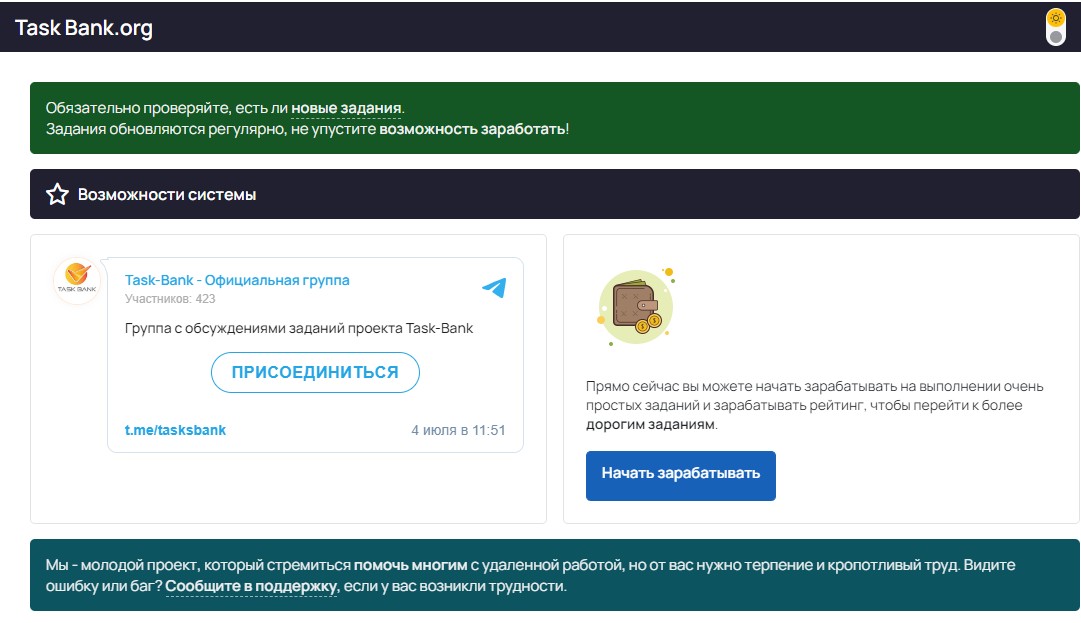The width and height of the screenshot is (1081, 623).
Task: Click Группа с обсуждениями заданий description
Action: (299, 328)
